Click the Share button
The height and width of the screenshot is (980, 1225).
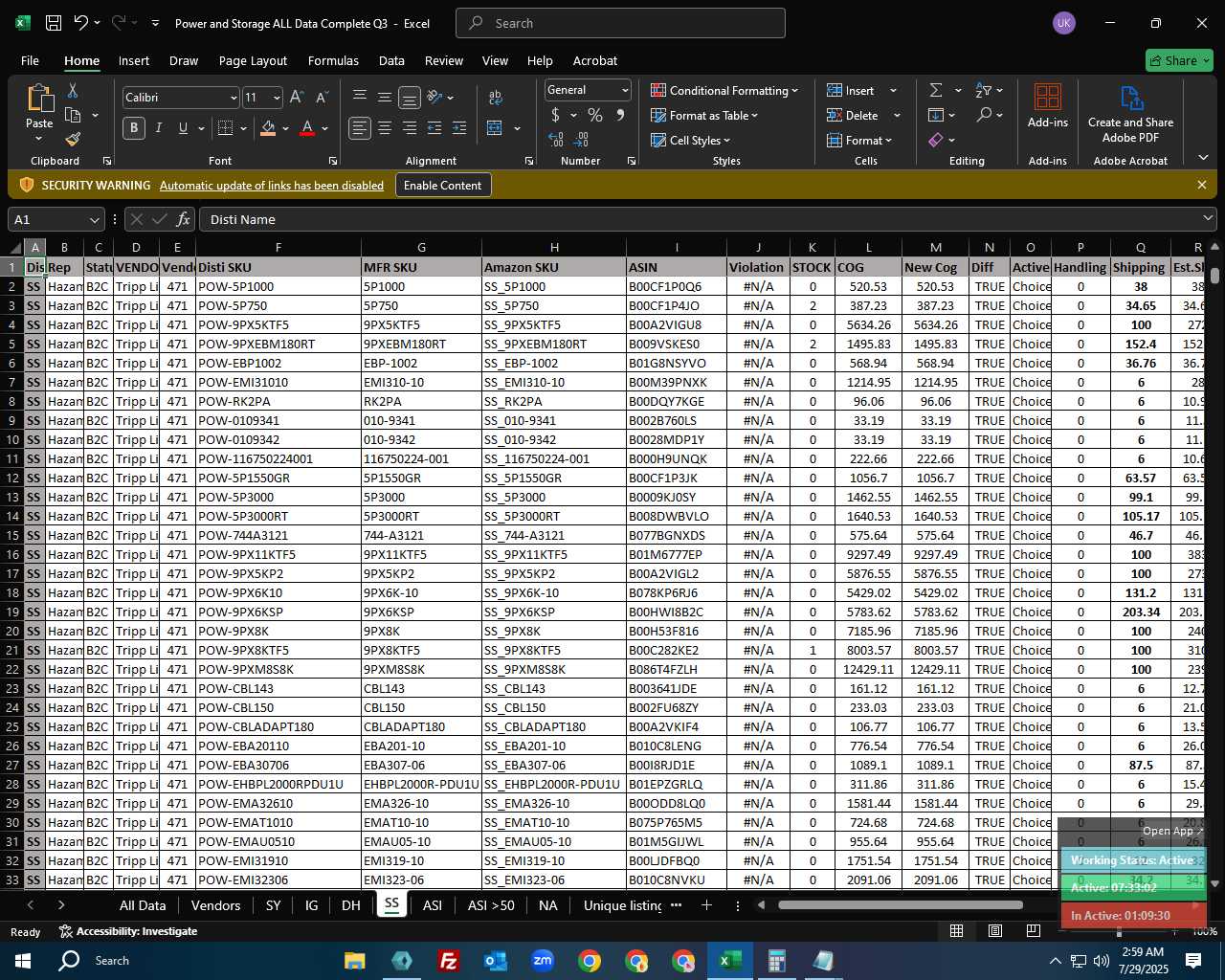pos(1180,60)
